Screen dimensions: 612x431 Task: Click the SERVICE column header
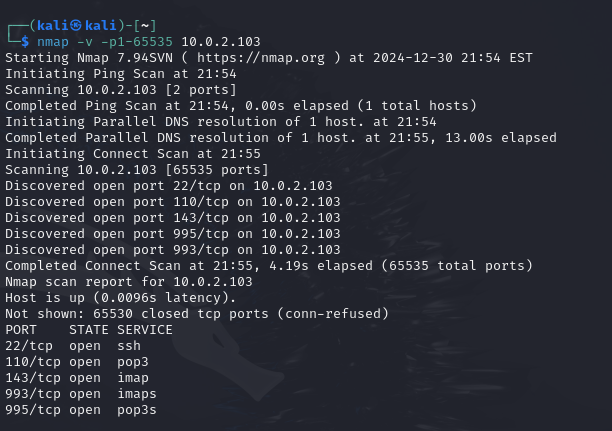click(x=145, y=330)
